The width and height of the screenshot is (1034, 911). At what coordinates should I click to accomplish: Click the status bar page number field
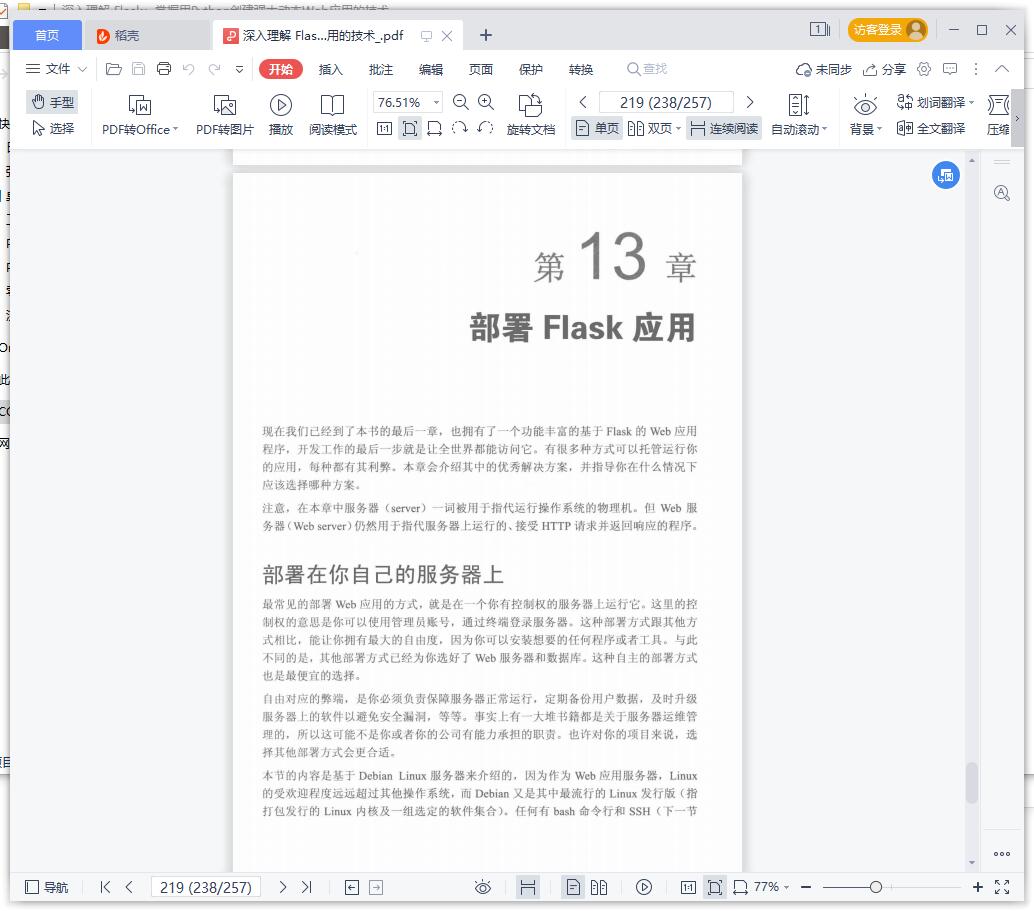pos(206,887)
